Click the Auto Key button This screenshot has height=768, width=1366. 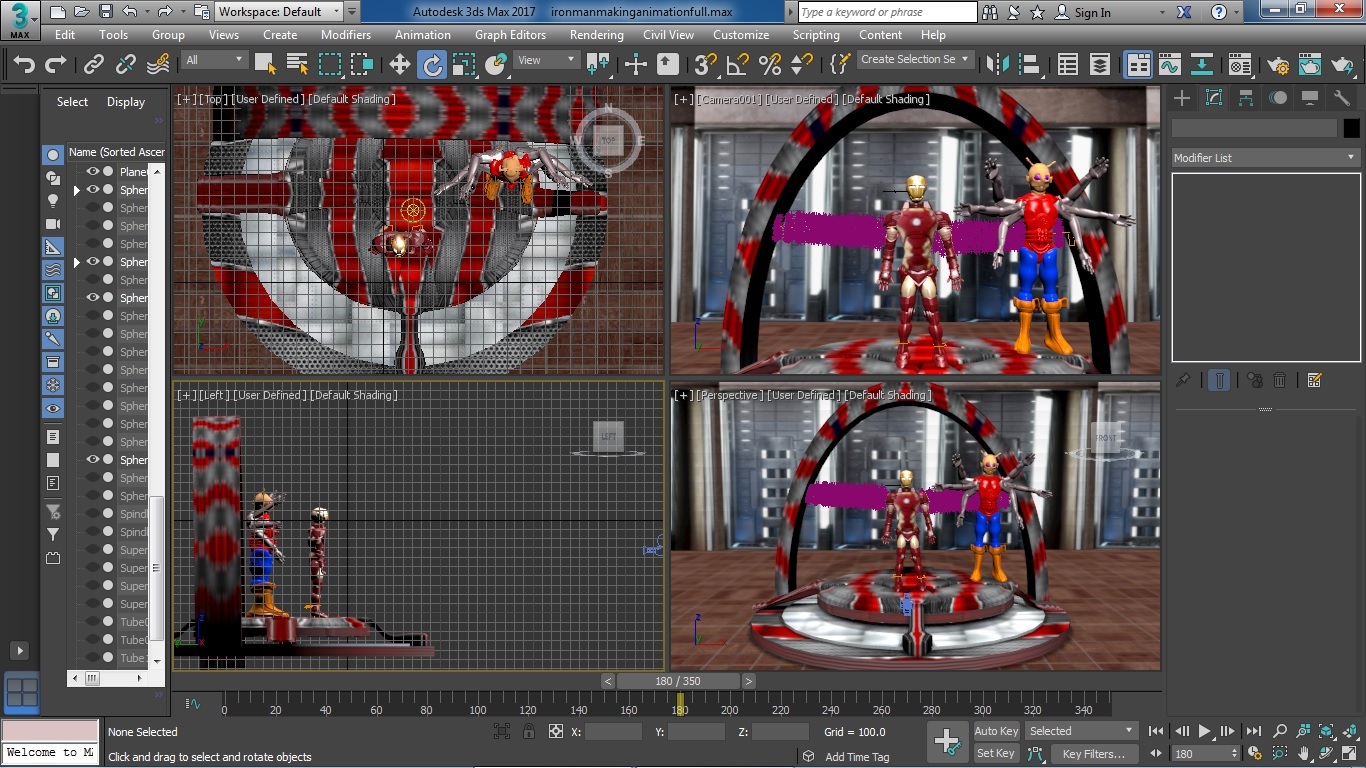pos(996,731)
